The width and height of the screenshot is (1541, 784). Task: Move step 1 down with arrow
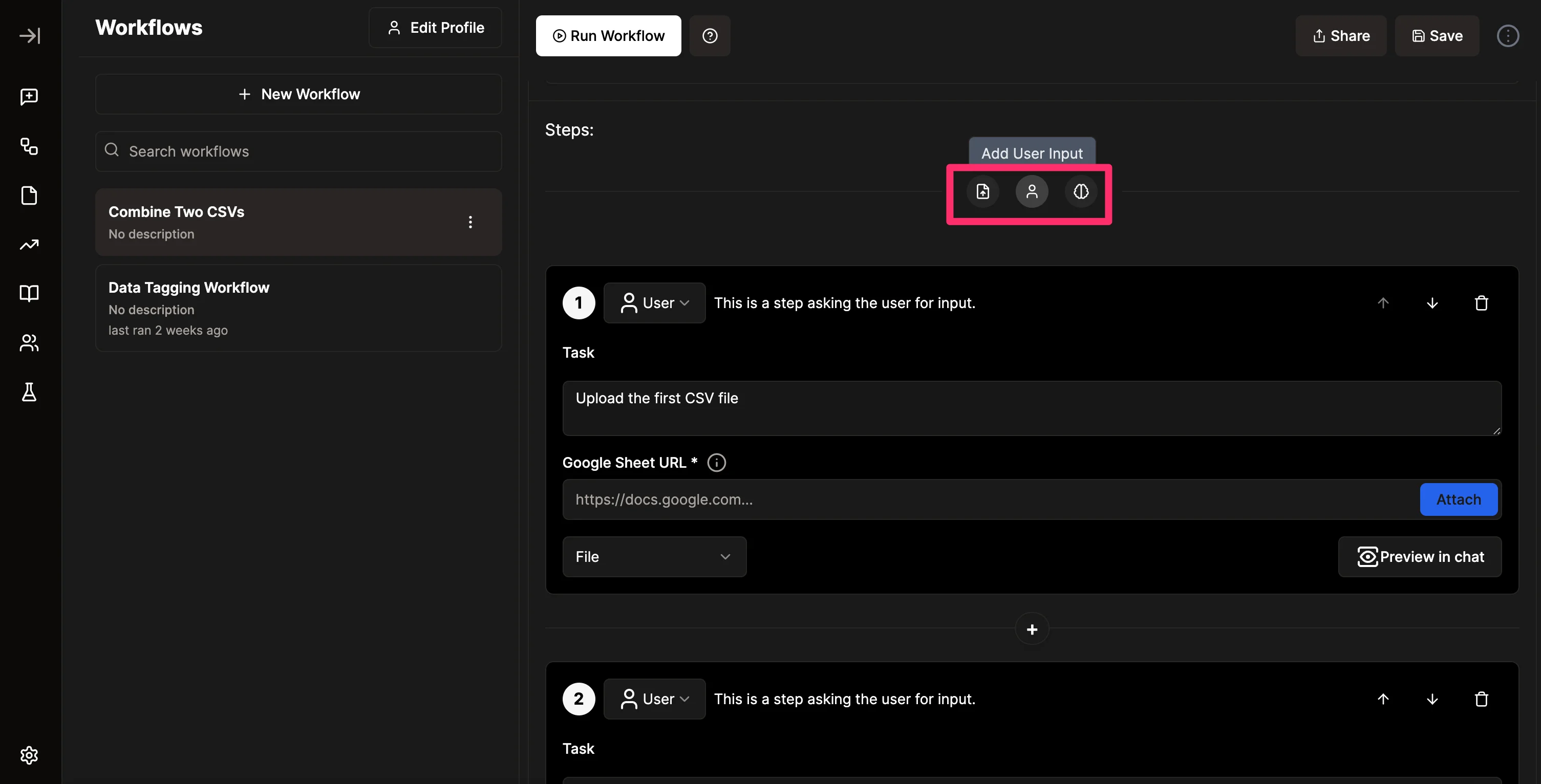click(x=1431, y=303)
